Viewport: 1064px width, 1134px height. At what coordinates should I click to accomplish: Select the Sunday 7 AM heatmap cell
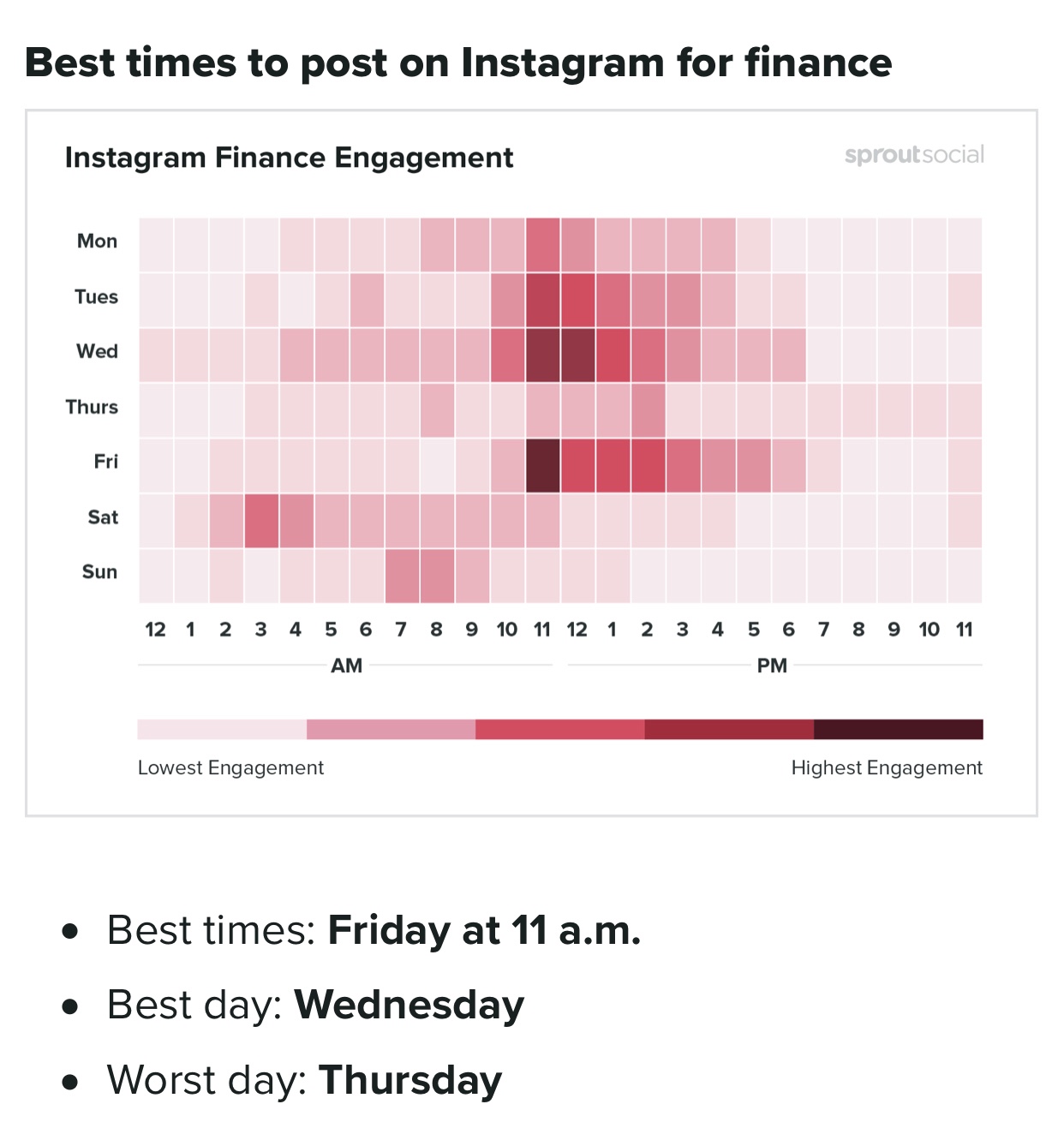click(x=402, y=576)
